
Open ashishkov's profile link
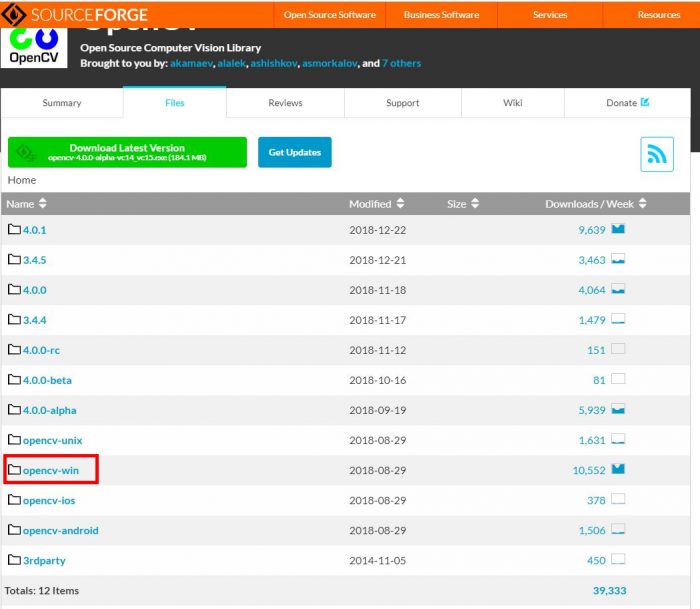click(x=274, y=63)
